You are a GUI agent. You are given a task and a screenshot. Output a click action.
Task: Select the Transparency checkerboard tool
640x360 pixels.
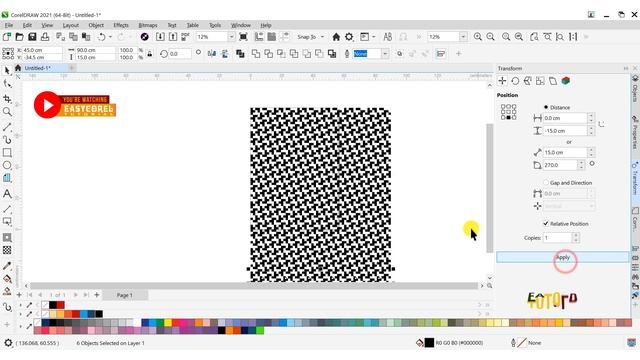pos(7,250)
